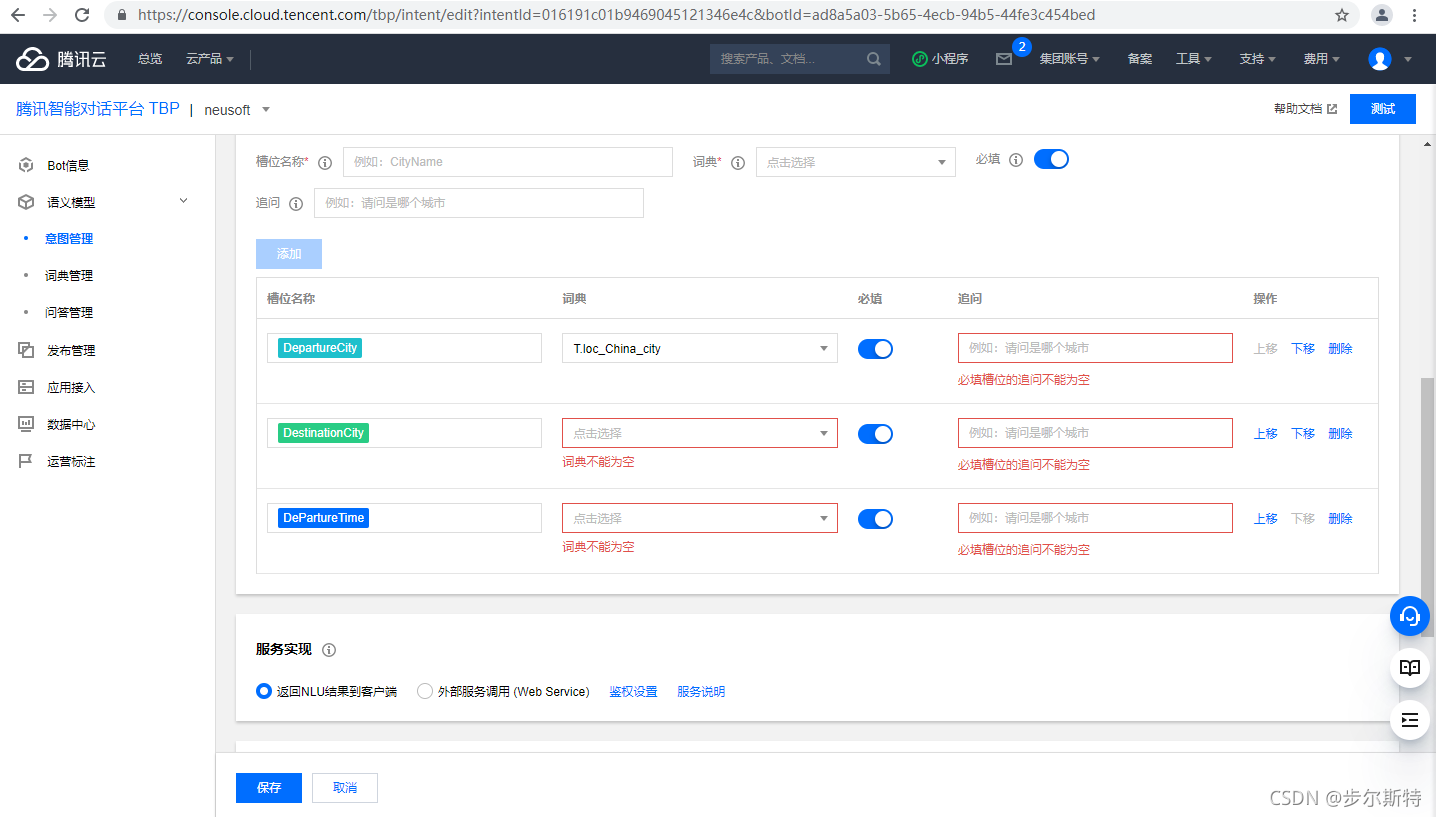Expand the 云产品 menu
Viewport: 1436px width, 817px height.
[x=210, y=59]
